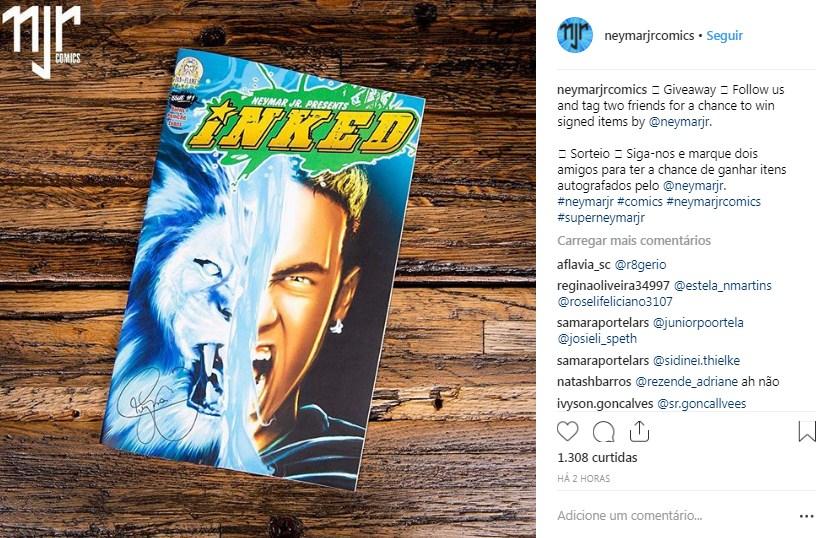Screen dimensions: 819x538
Task: Open the comment speech bubble icon
Action: pyautogui.click(x=603, y=432)
